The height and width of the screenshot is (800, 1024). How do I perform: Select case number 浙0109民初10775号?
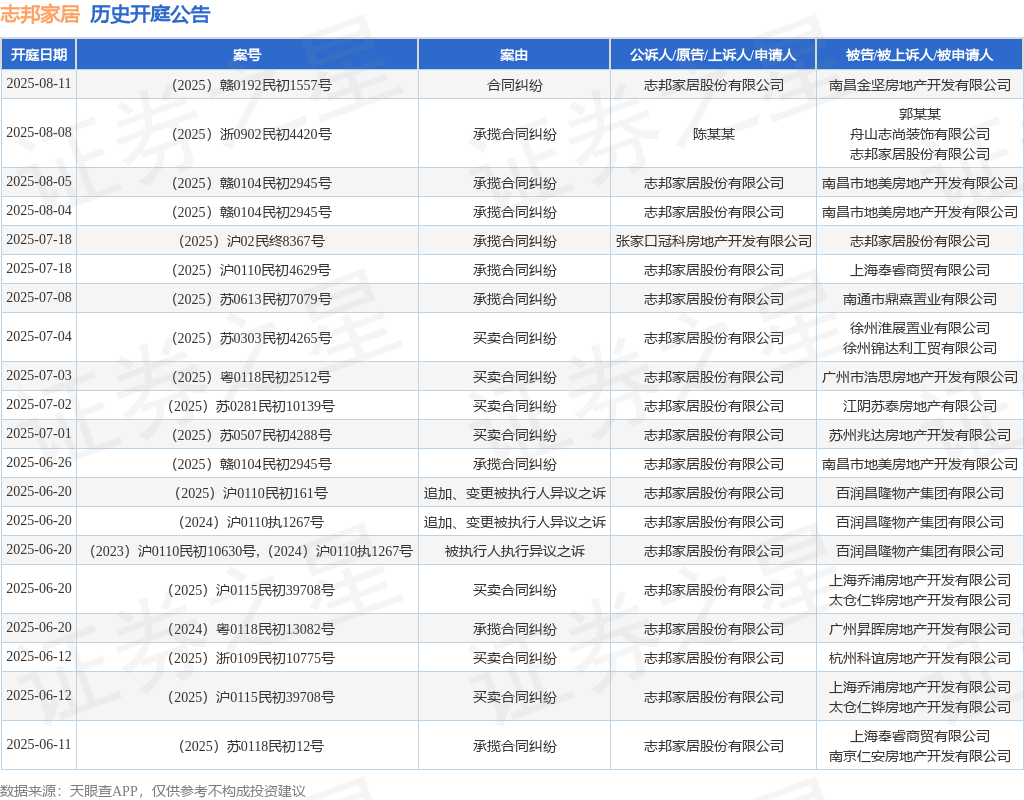pyautogui.click(x=251, y=658)
